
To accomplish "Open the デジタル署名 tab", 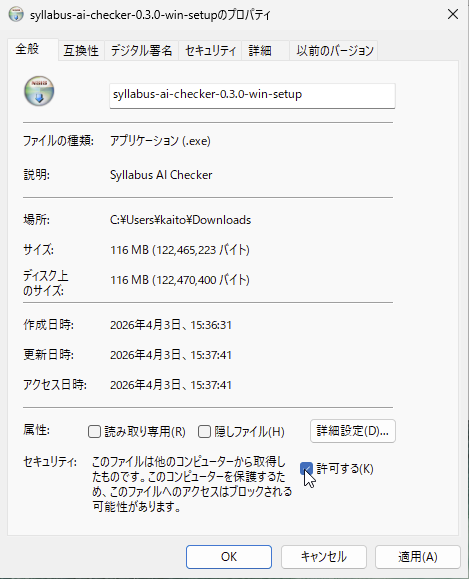I will pyautogui.click(x=141, y=51).
